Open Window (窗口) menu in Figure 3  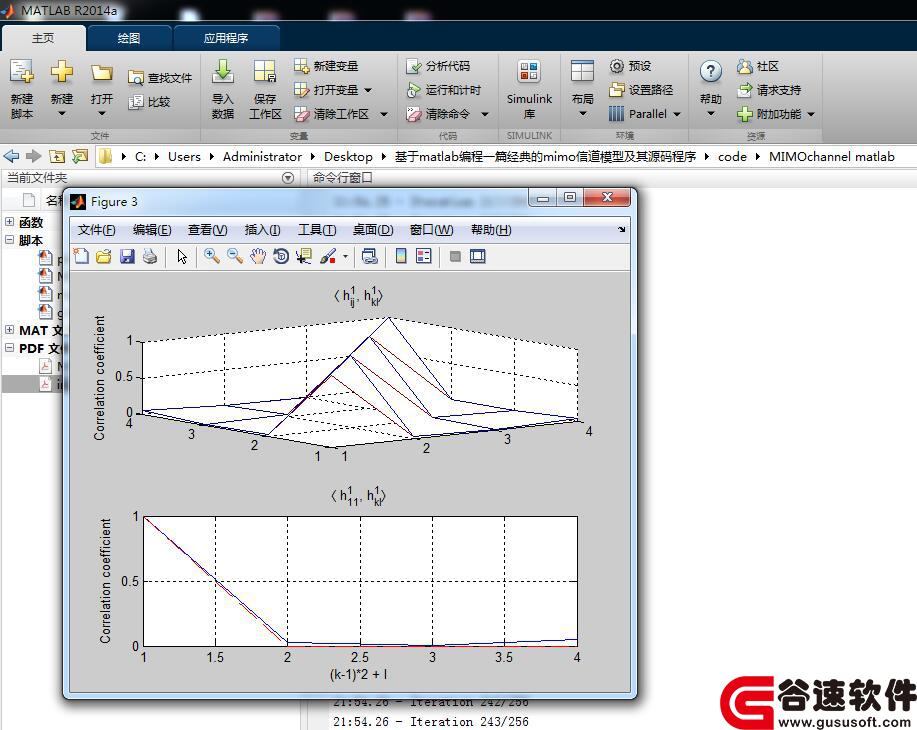click(431, 230)
